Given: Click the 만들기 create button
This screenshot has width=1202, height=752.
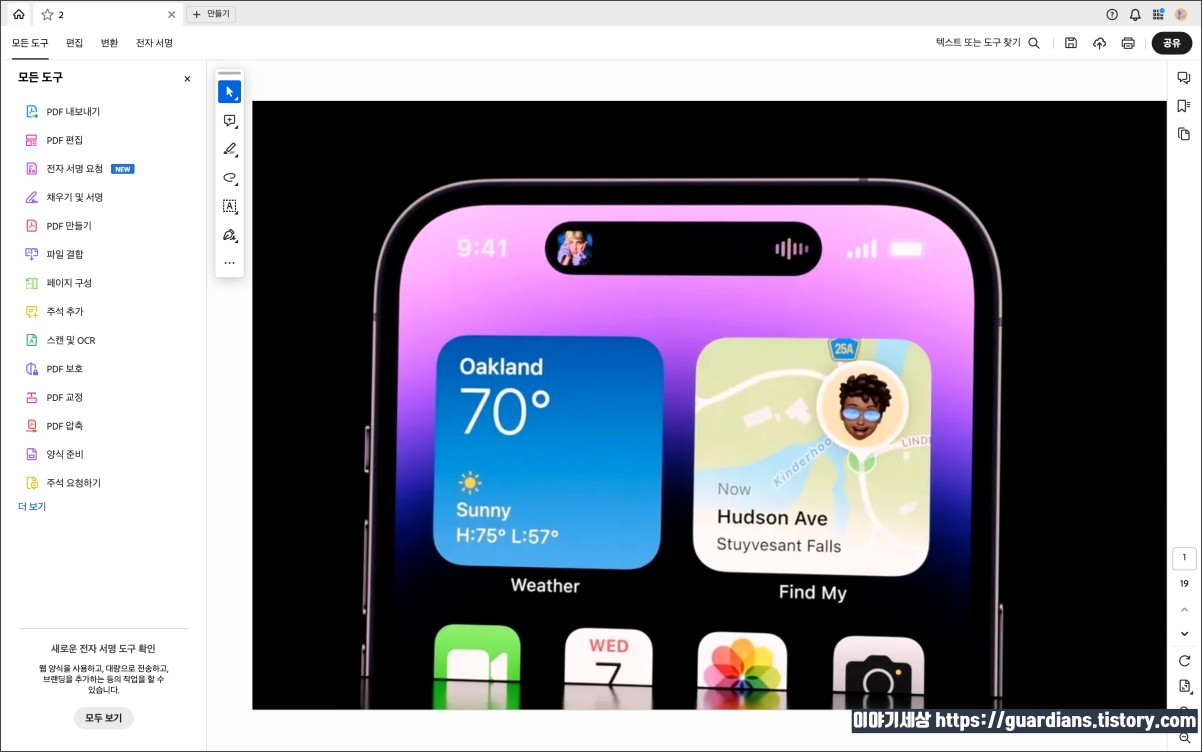Looking at the screenshot, I should click(x=211, y=14).
